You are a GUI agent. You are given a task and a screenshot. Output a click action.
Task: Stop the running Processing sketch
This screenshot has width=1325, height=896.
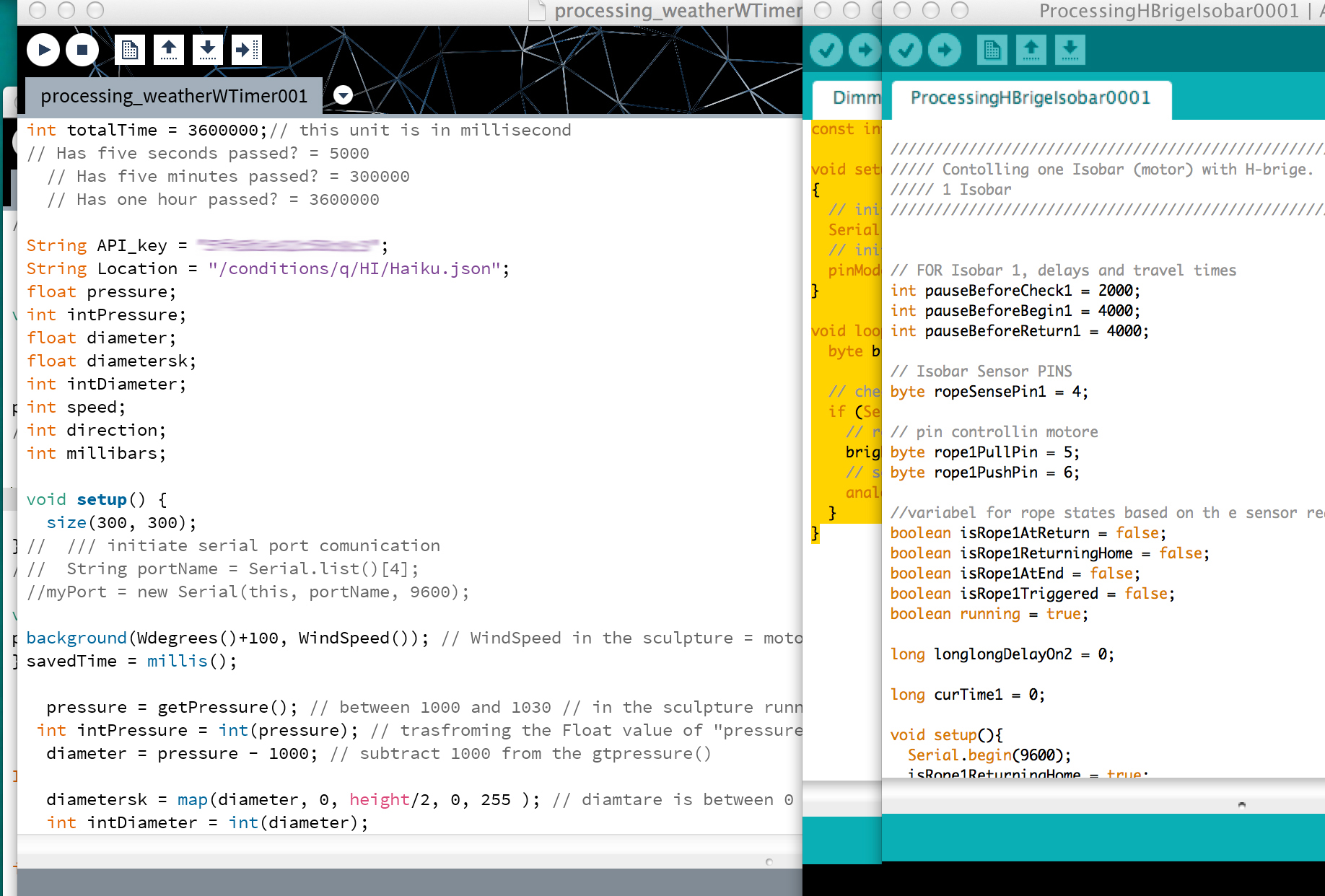[82, 50]
